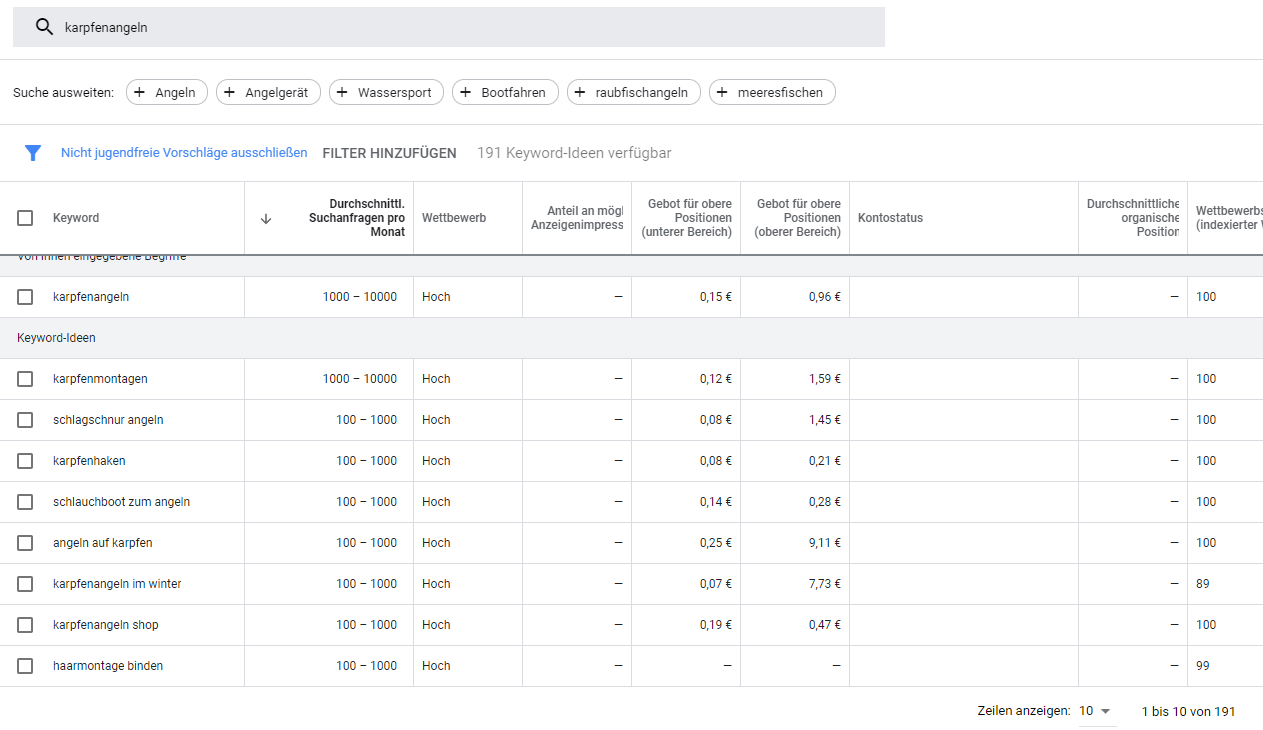Toggle the select-all checkbox in table header
Screen dimensions: 1263x730
[x=25, y=217]
